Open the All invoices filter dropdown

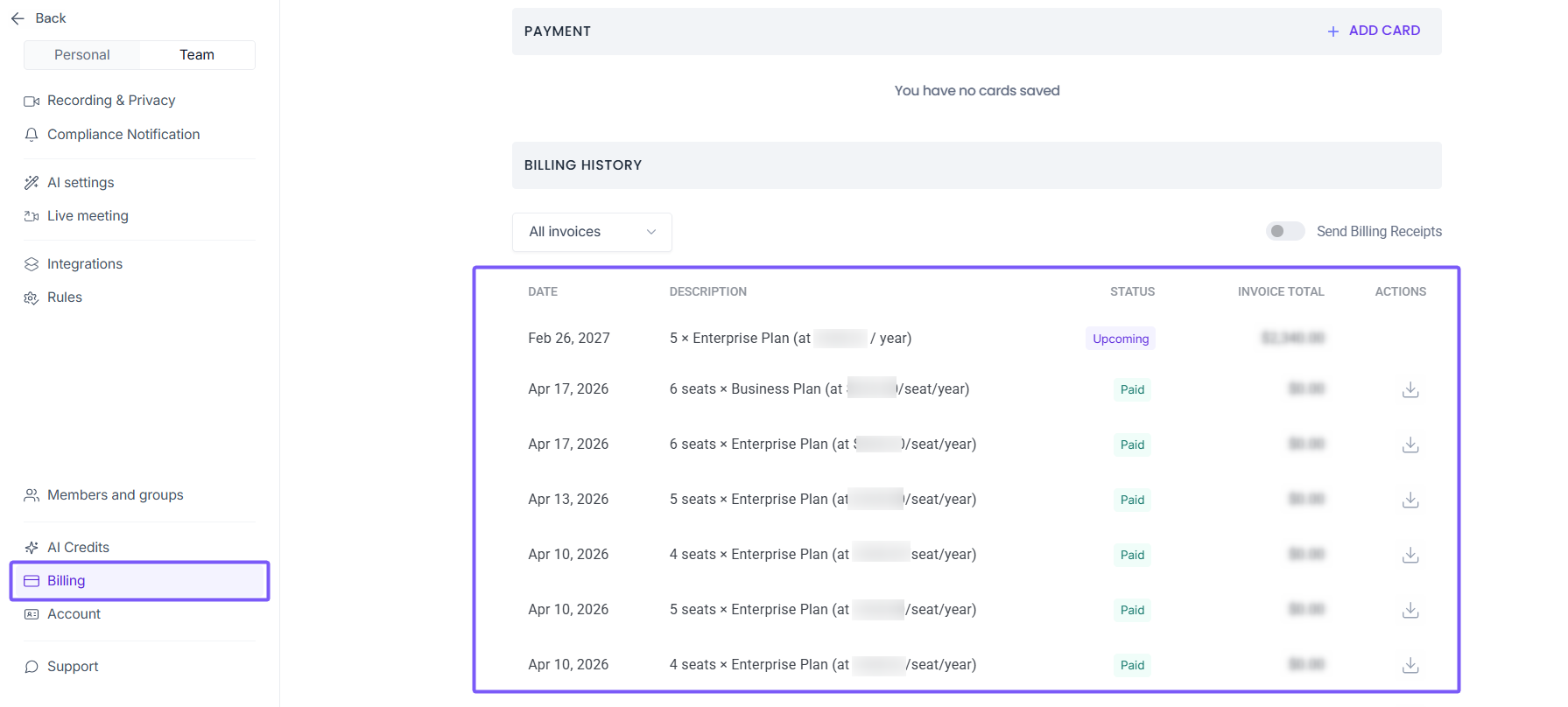(592, 232)
